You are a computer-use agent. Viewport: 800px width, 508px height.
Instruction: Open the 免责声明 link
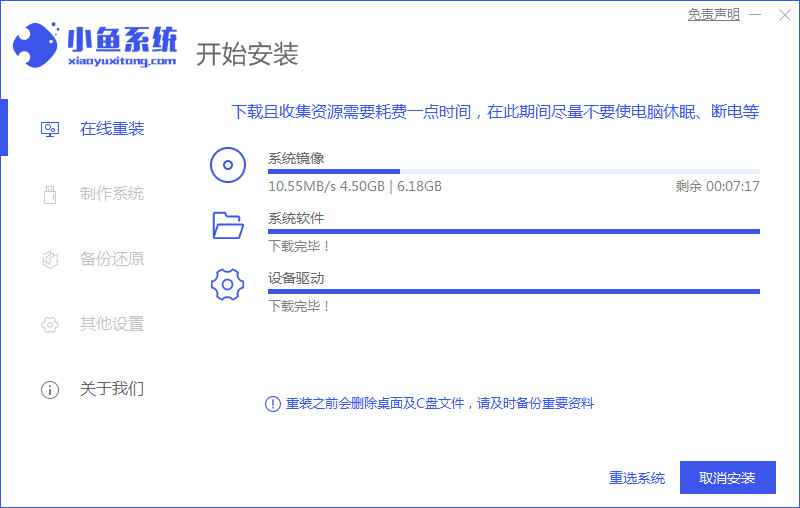[x=714, y=14]
